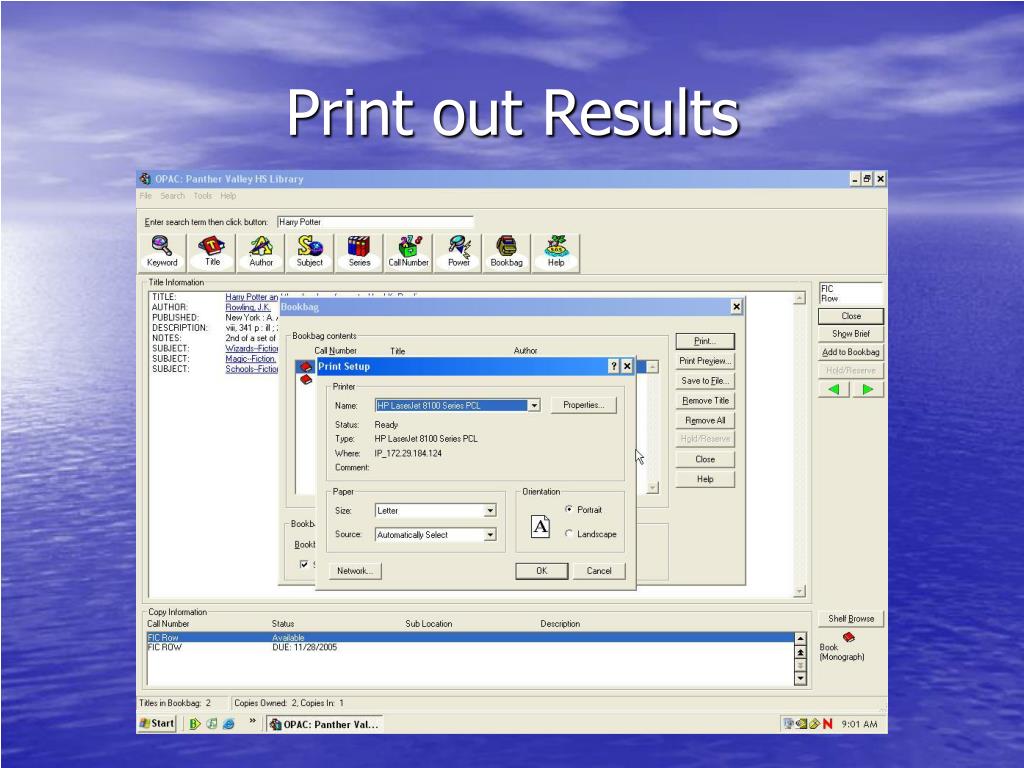The width and height of the screenshot is (1024, 768).
Task: Click Close button in OPAC right panel
Action: [x=850, y=316]
